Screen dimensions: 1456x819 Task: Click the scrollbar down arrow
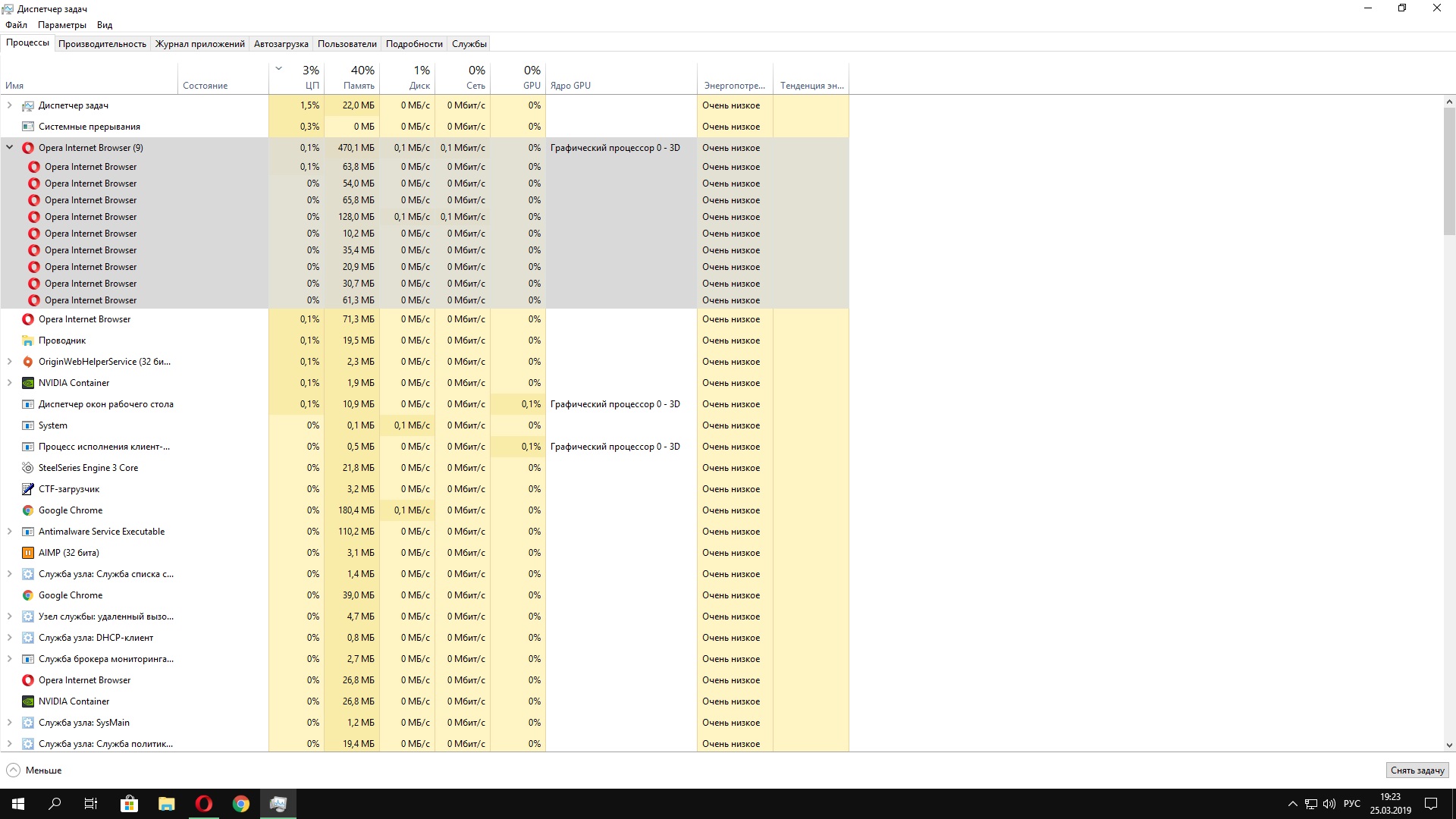click(x=1449, y=745)
